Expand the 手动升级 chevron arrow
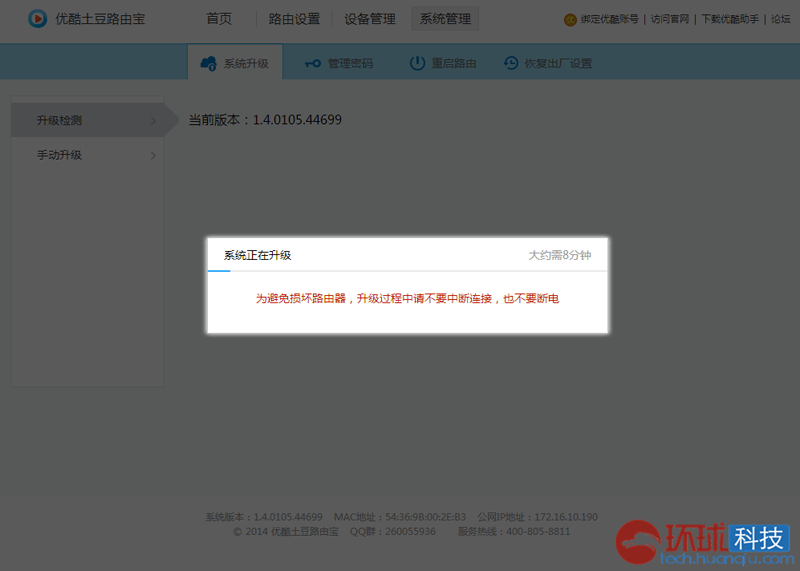 tap(153, 155)
